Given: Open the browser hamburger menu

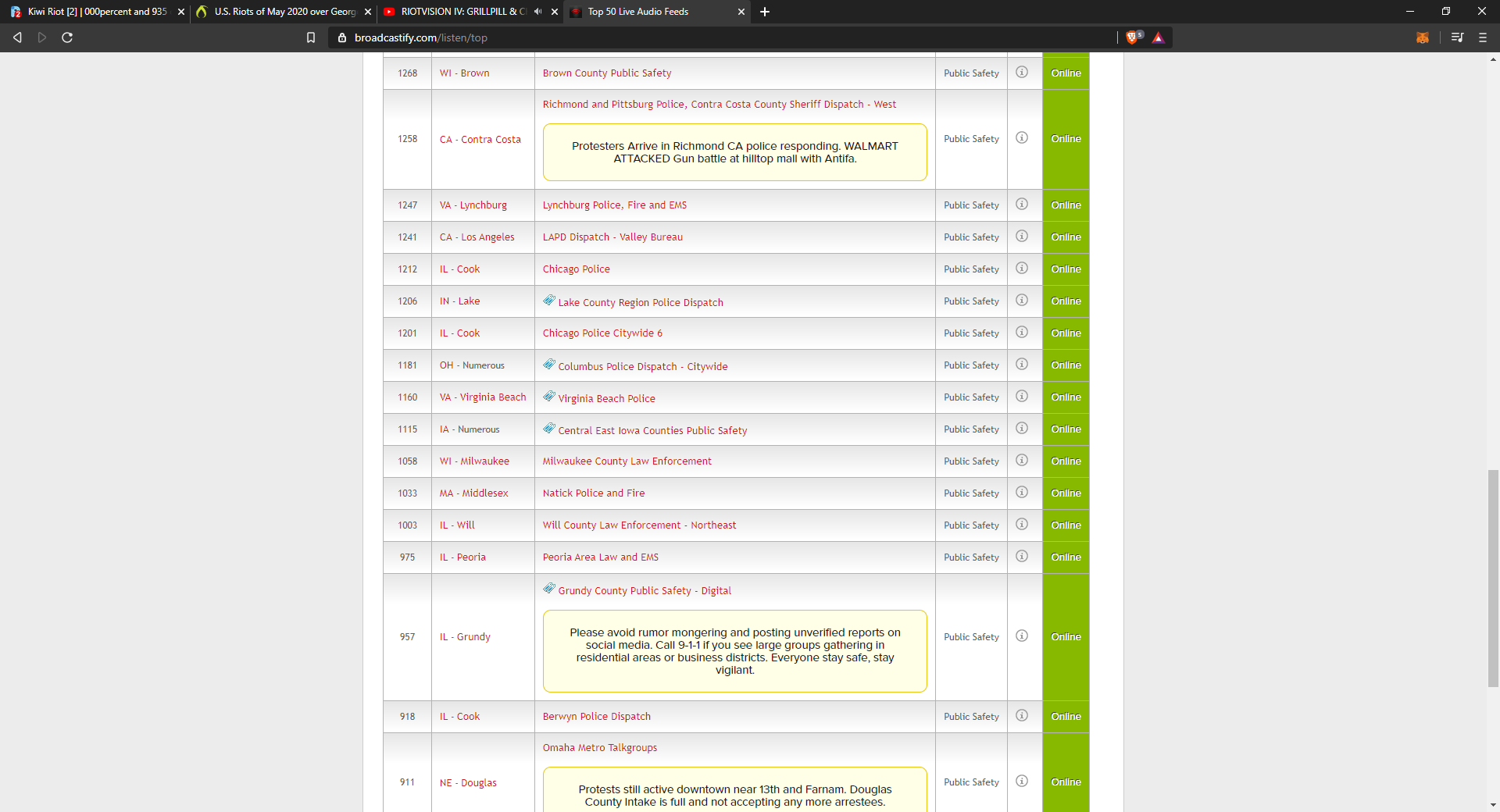Looking at the screenshot, I should tap(1483, 37).
